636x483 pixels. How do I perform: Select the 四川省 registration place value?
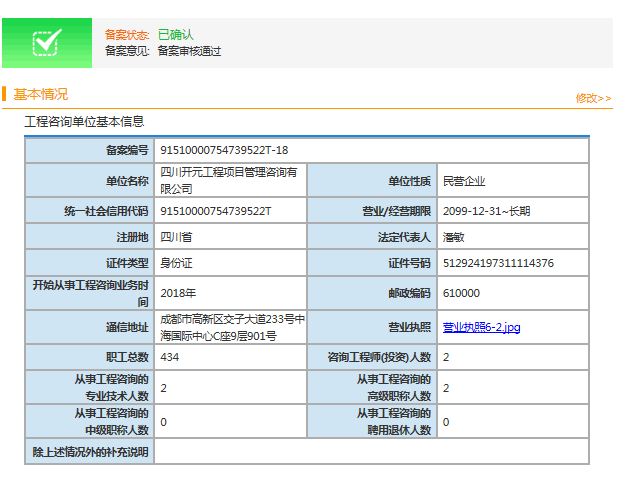tap(176, 237)
